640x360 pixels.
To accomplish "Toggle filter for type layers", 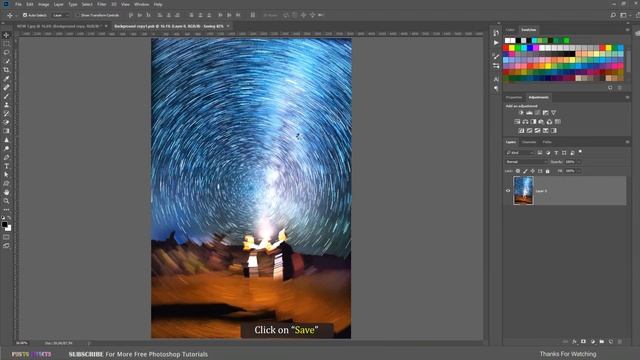I will pos(556,153).
